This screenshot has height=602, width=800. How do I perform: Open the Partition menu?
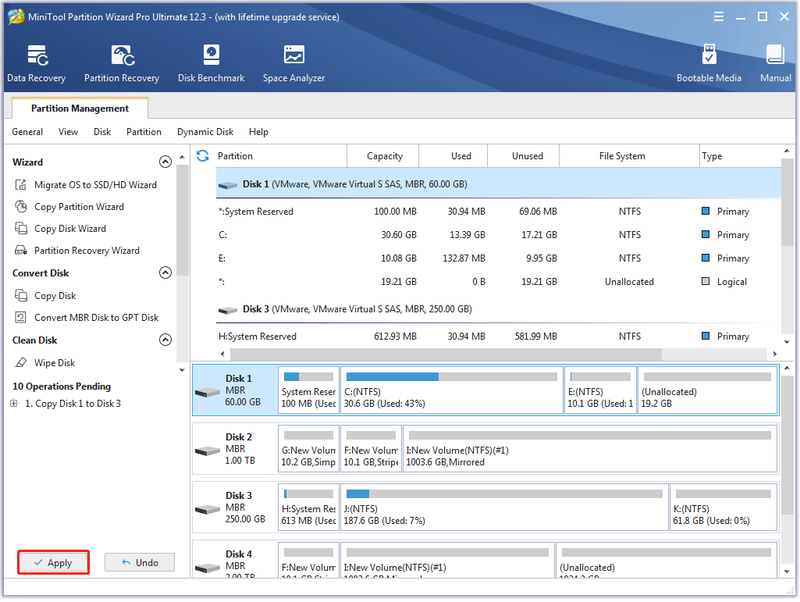click(143, 132)
